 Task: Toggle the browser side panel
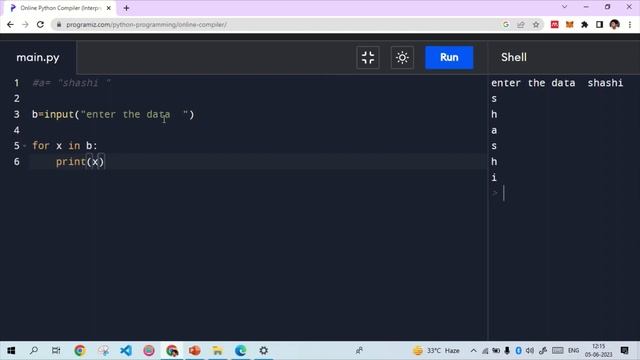click(600, 24)
